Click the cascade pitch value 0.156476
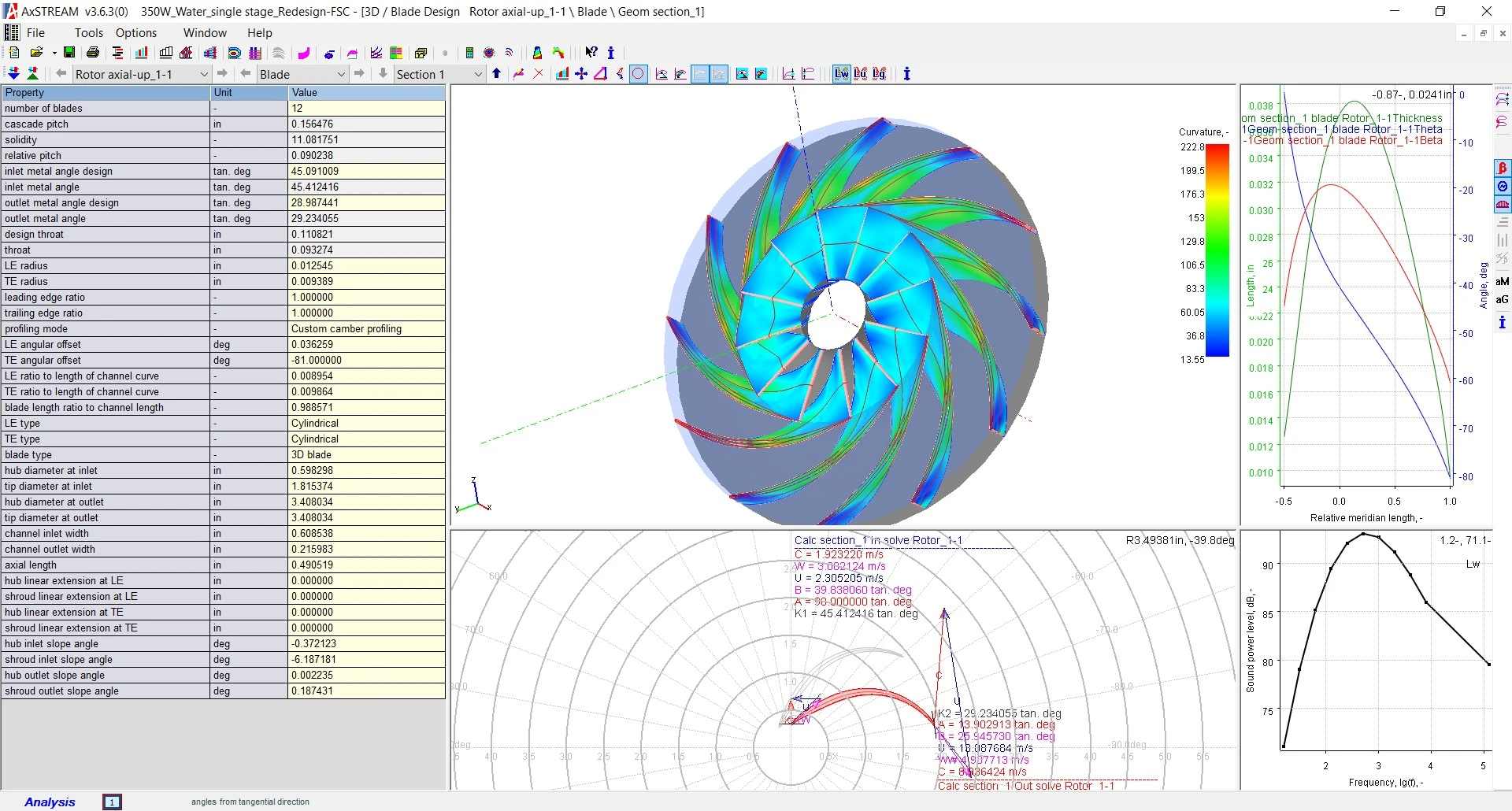The height and width of the screenshot is (811, 1512). 367,124
